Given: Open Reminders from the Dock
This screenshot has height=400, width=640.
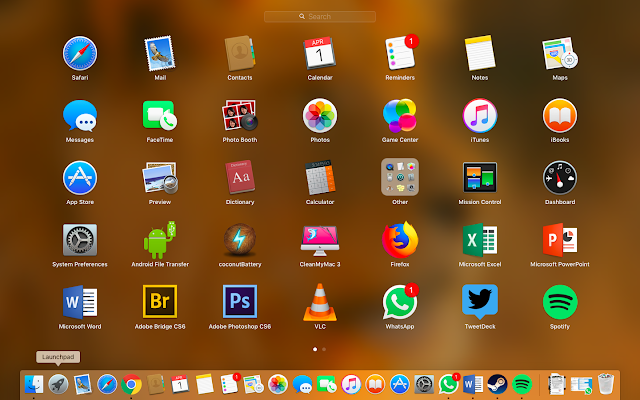Looking at the screenshot, I should point(229,384).
